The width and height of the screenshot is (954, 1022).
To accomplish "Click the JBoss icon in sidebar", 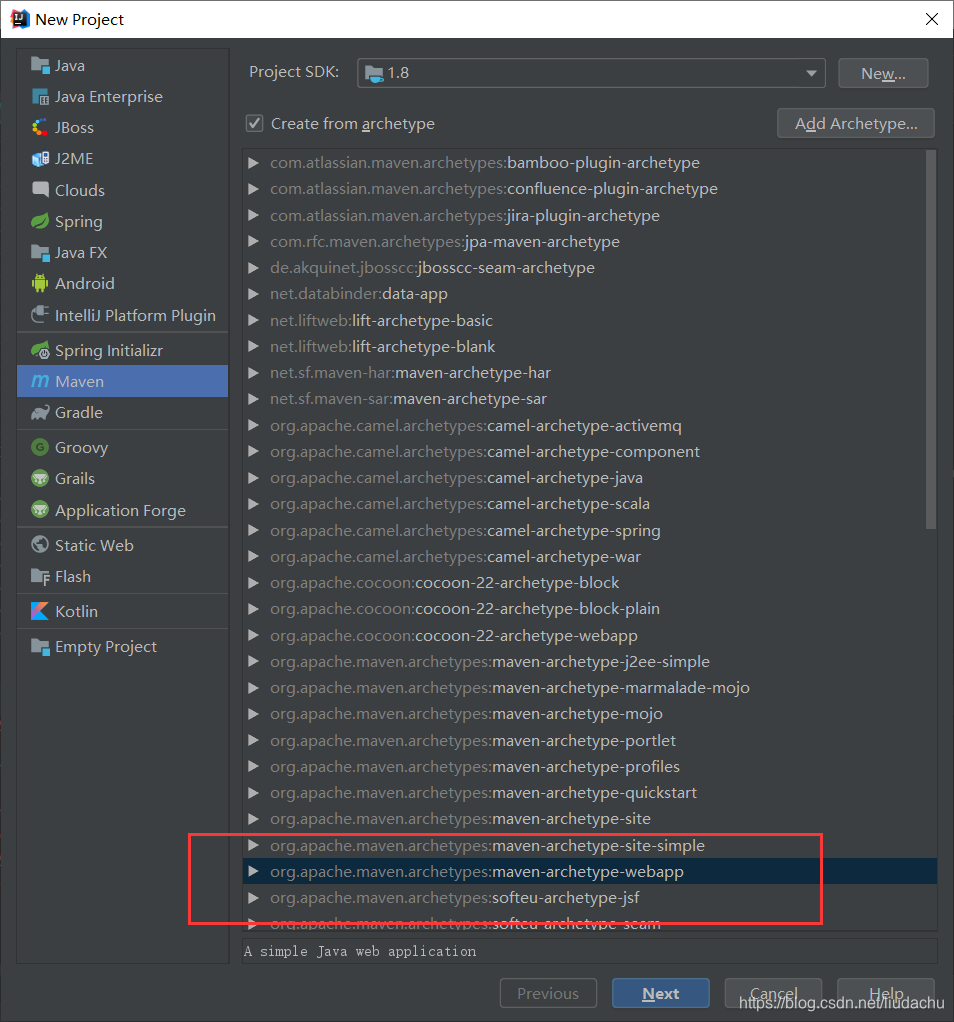I will [40, 128].
